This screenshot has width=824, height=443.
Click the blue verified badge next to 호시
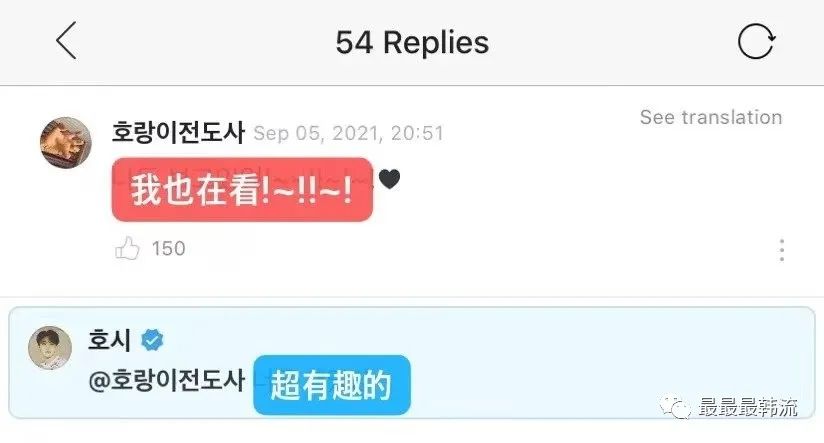click(152, 341)
